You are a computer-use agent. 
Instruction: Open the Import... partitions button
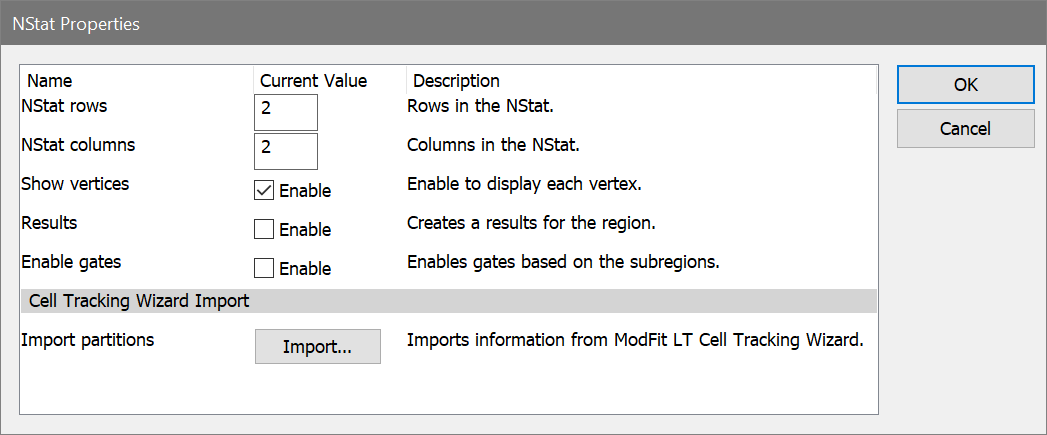(317, 347)
